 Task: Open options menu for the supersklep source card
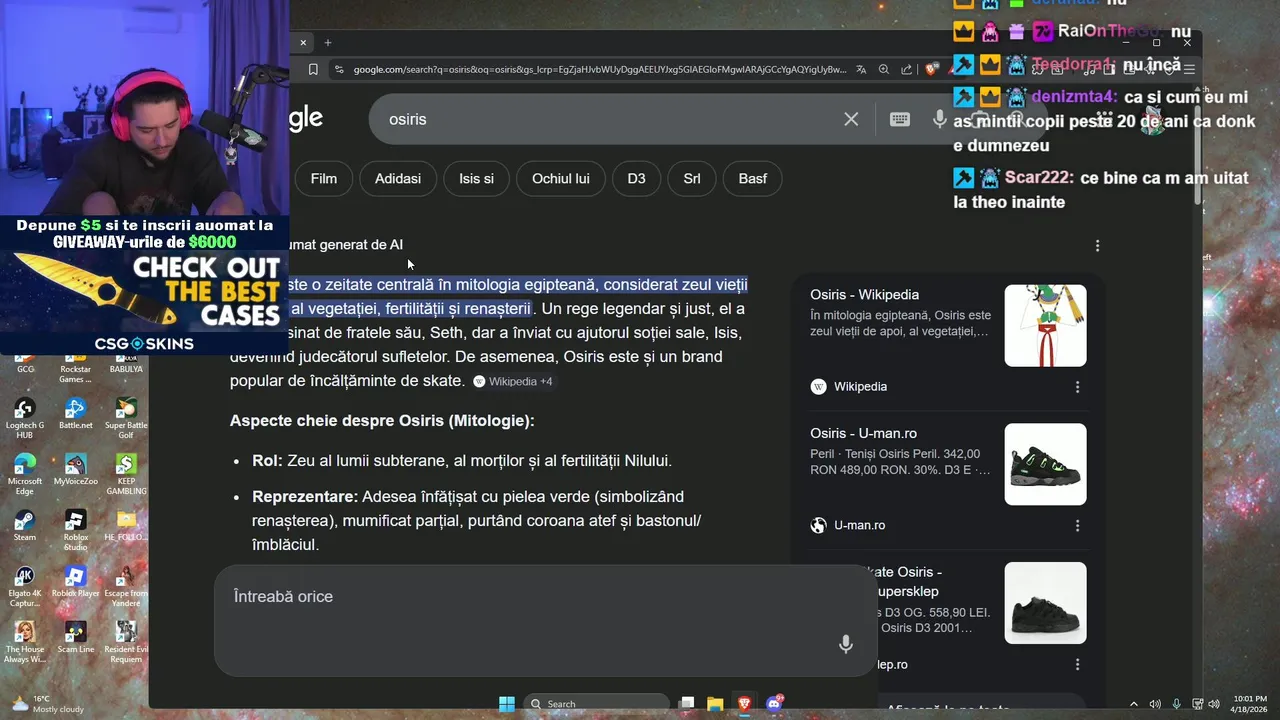(x=1077, y=664)
